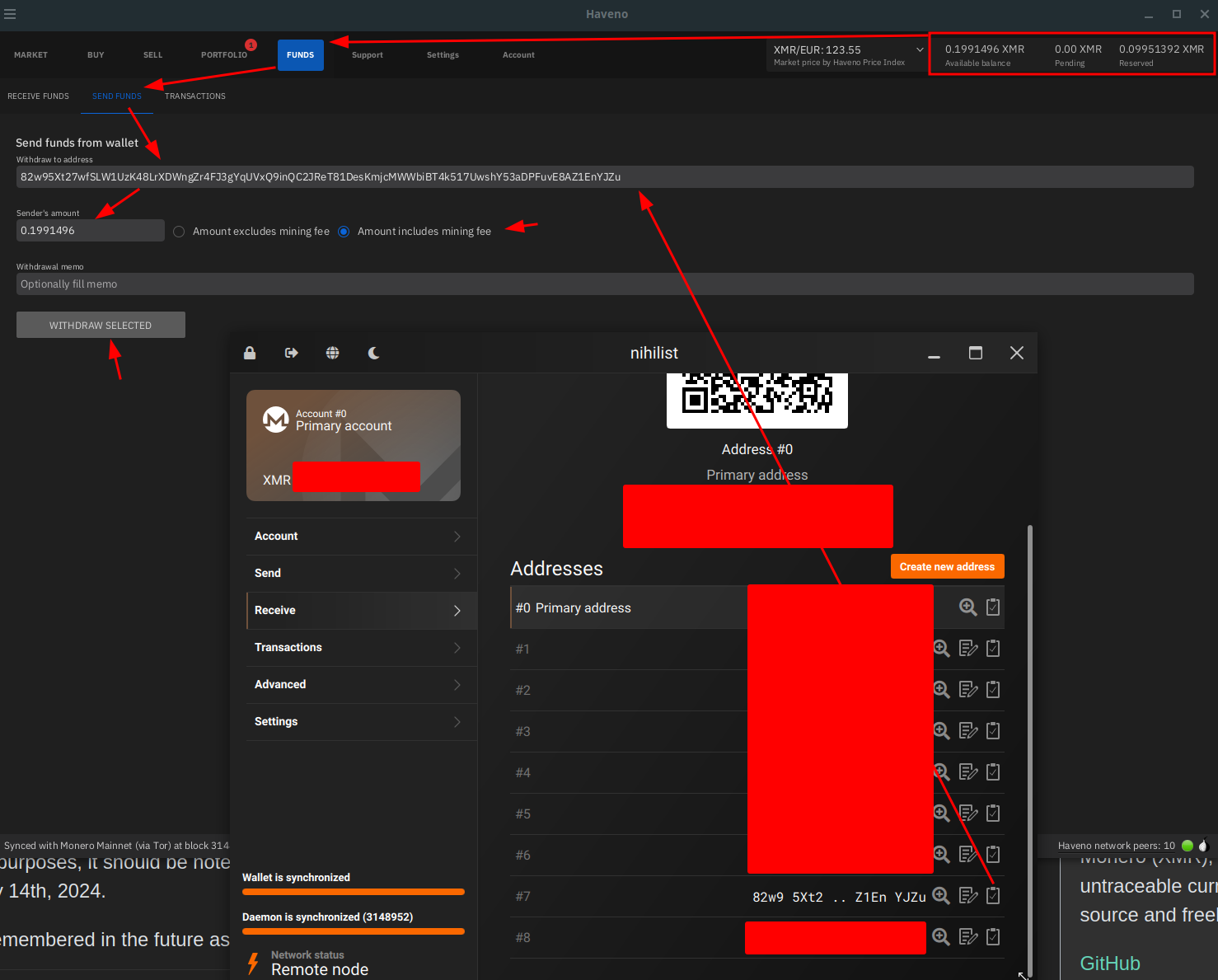This screenshot has width=1218, height=980.
Task: Toggle dark mode moon icon in Monero GUI
Action: 373,353
